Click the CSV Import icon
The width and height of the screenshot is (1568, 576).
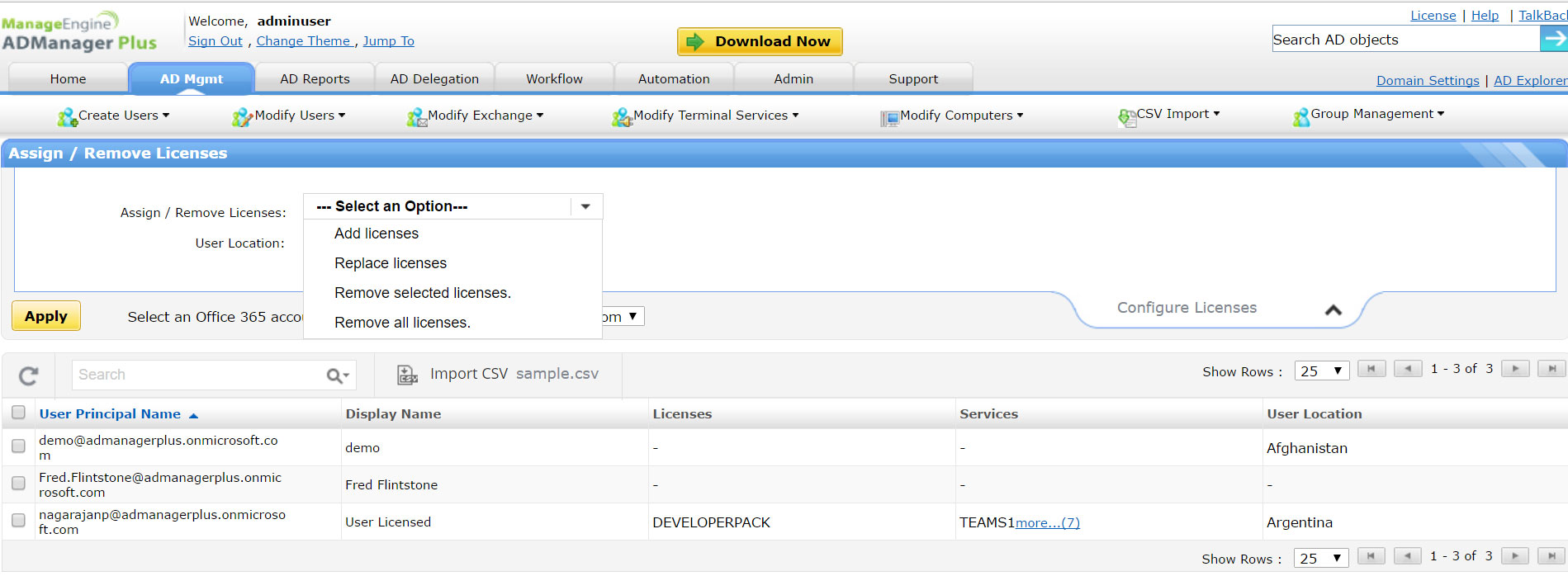coord(1127,117)
